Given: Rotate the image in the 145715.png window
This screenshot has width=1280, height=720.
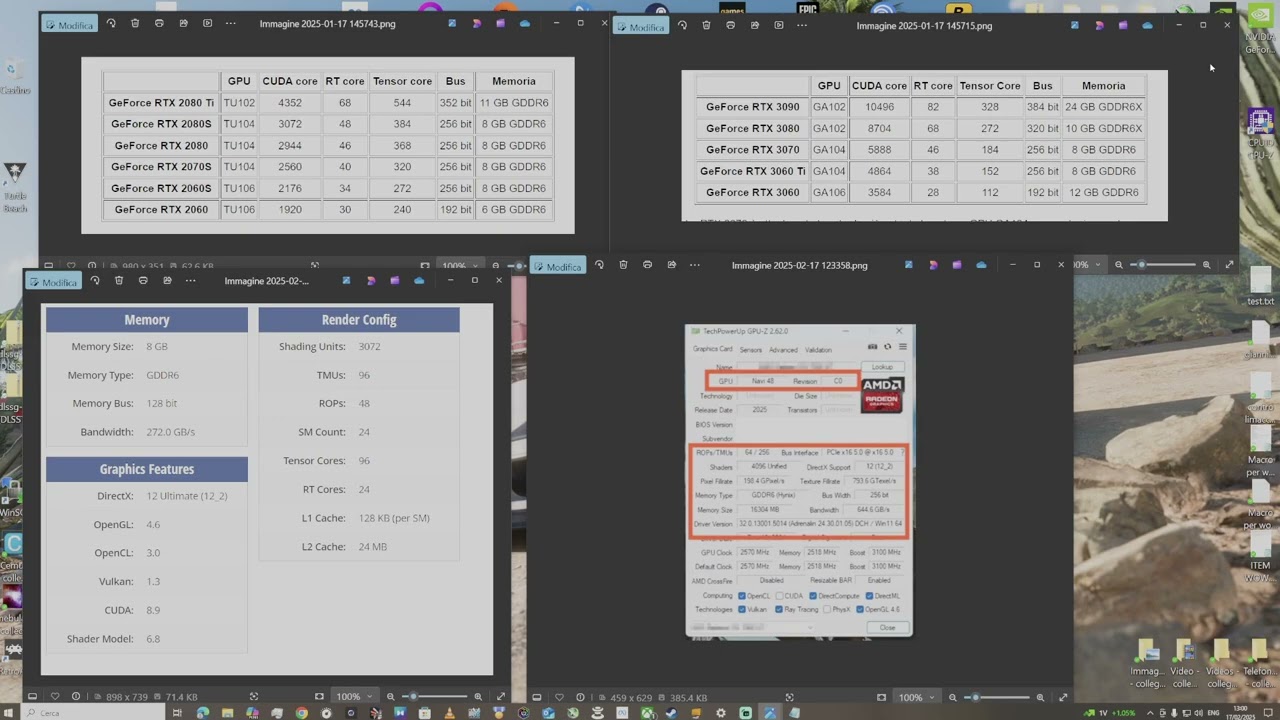Looking at the screenshot, I should coord(682,26).
